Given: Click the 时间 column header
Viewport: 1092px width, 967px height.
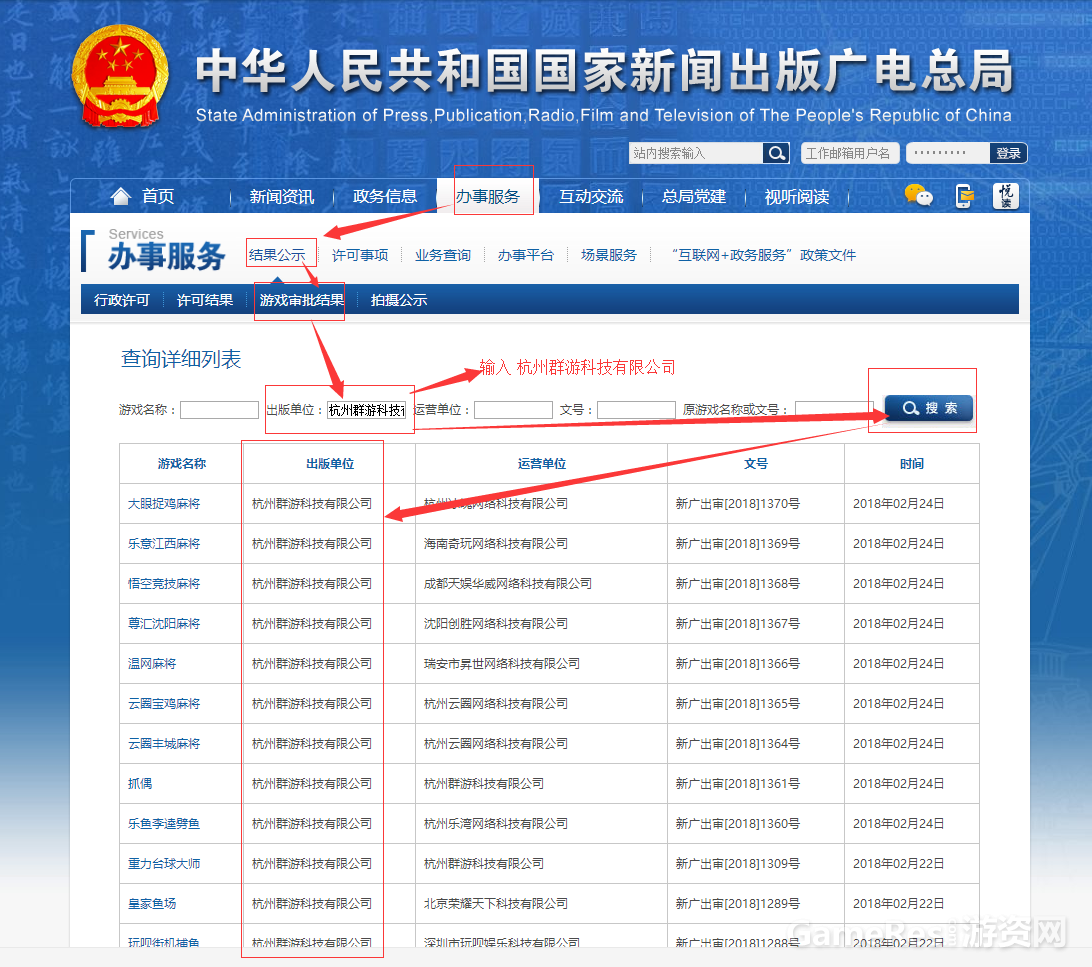Looking at the screenshot, I should point(912,464).
